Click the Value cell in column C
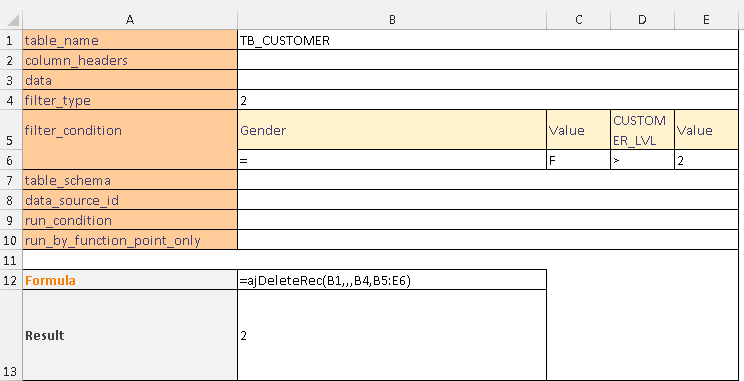 point(578,130)
